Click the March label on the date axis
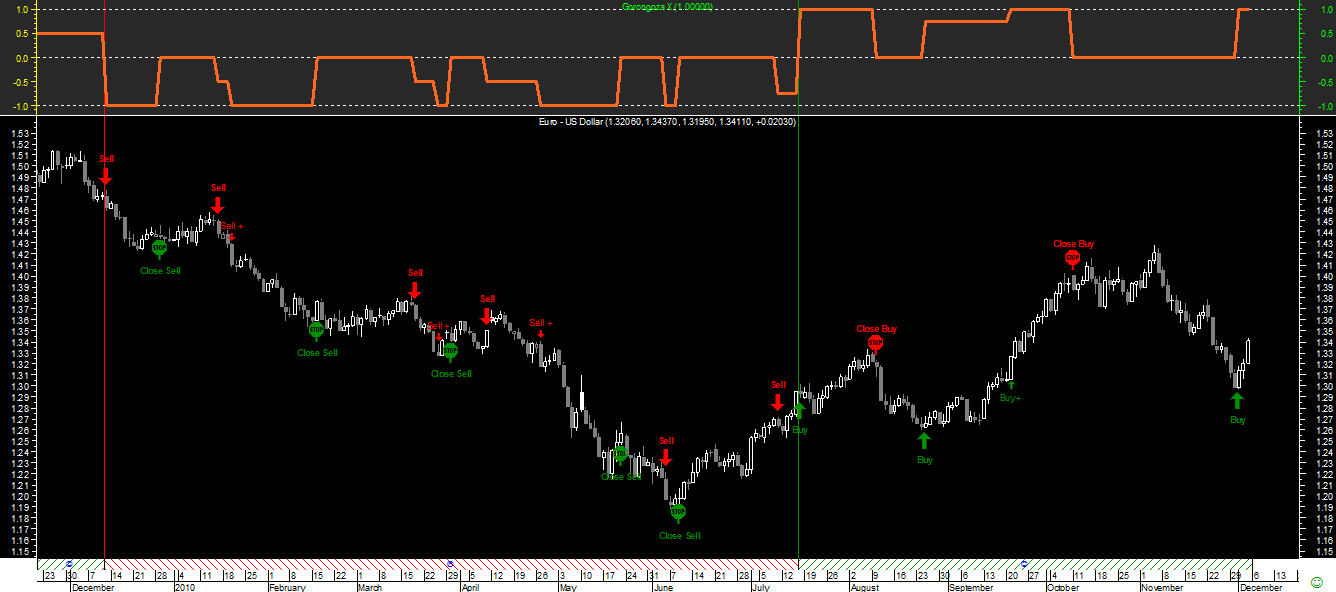This screenshot has height=592, width=1336. pos(369,588)
